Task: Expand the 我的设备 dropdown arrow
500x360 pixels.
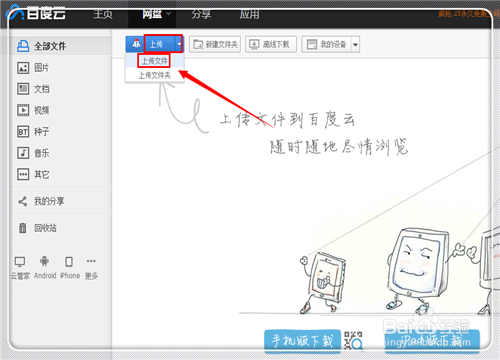Action: (x=355, y=44)
